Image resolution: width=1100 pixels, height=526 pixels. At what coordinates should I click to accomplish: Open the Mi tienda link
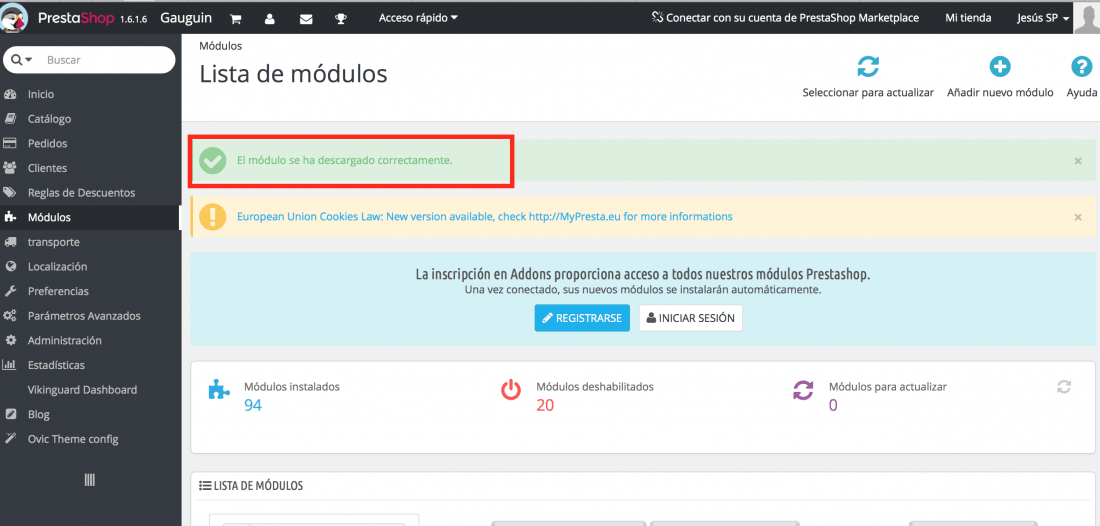[968, 18]
